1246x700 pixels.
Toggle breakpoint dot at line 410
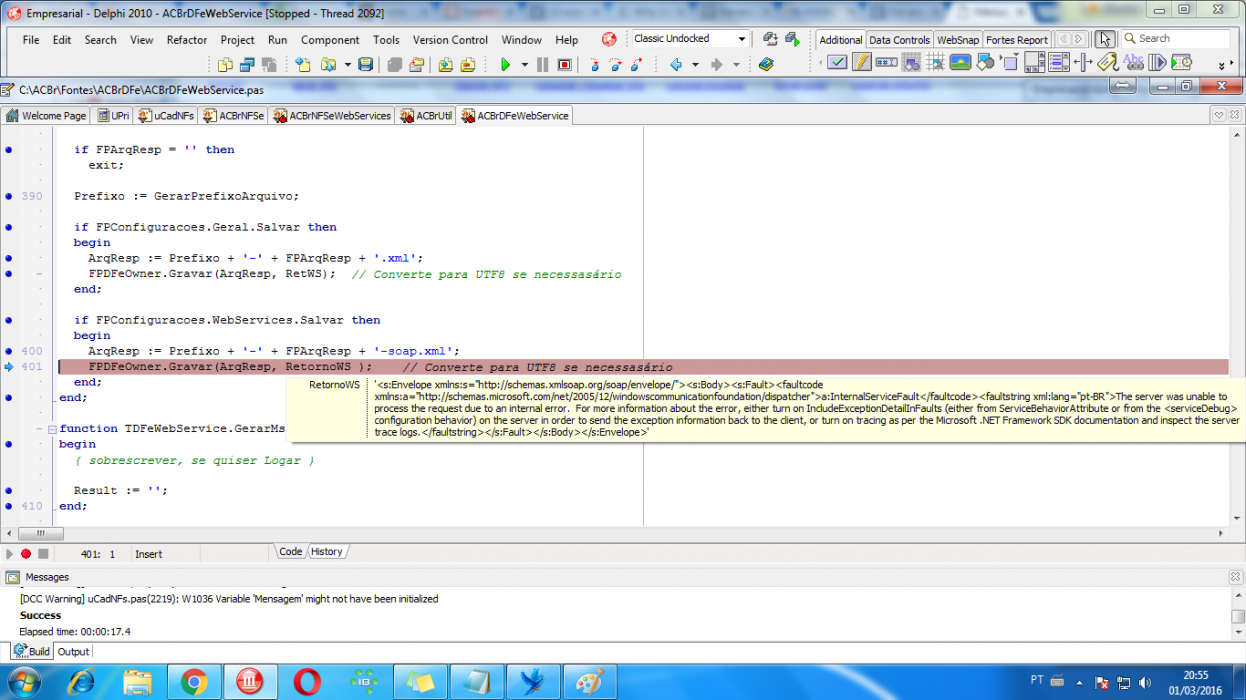pos(9,506)
